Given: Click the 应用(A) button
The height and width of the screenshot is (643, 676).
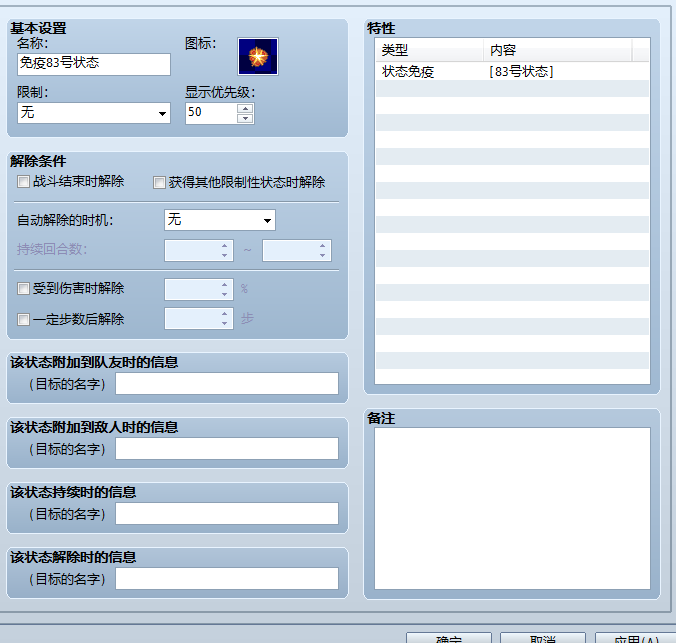Looking at the screenshot, I should [x=636, y=638].
